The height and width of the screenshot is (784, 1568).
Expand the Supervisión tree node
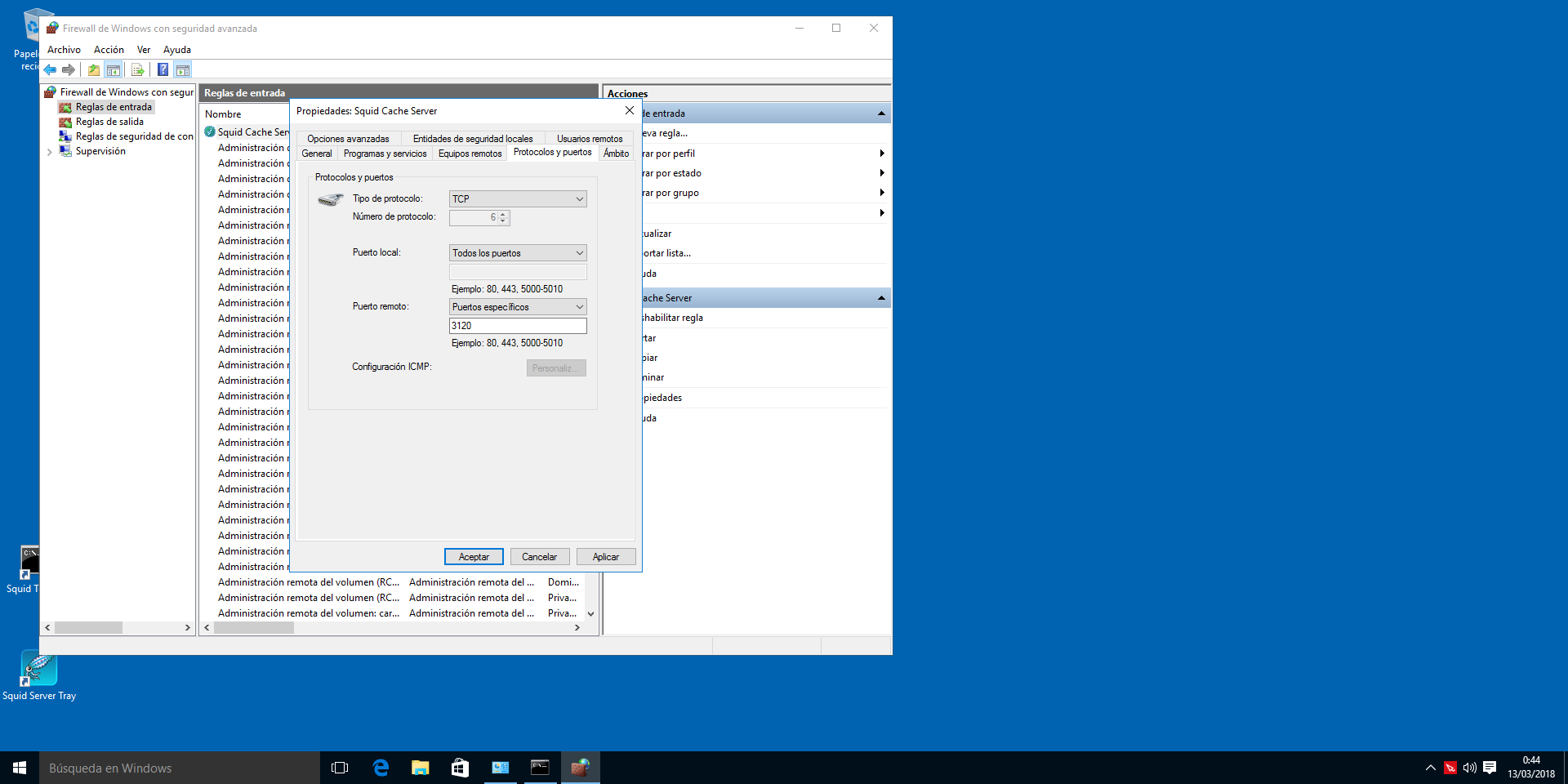[x=50, y=152]
